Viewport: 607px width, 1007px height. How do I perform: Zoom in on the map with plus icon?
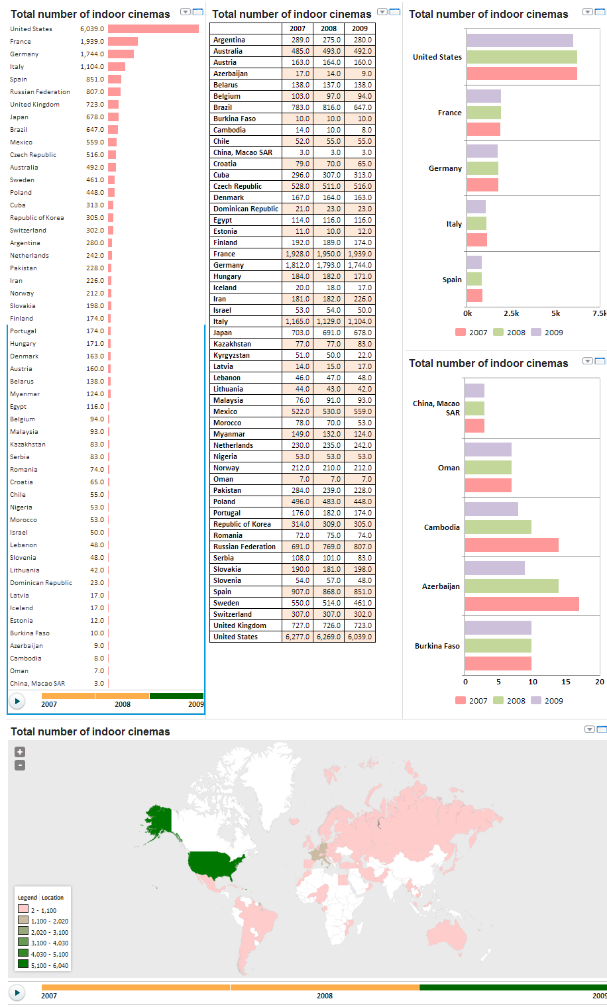pyautogui.click(x=20, y=751)
